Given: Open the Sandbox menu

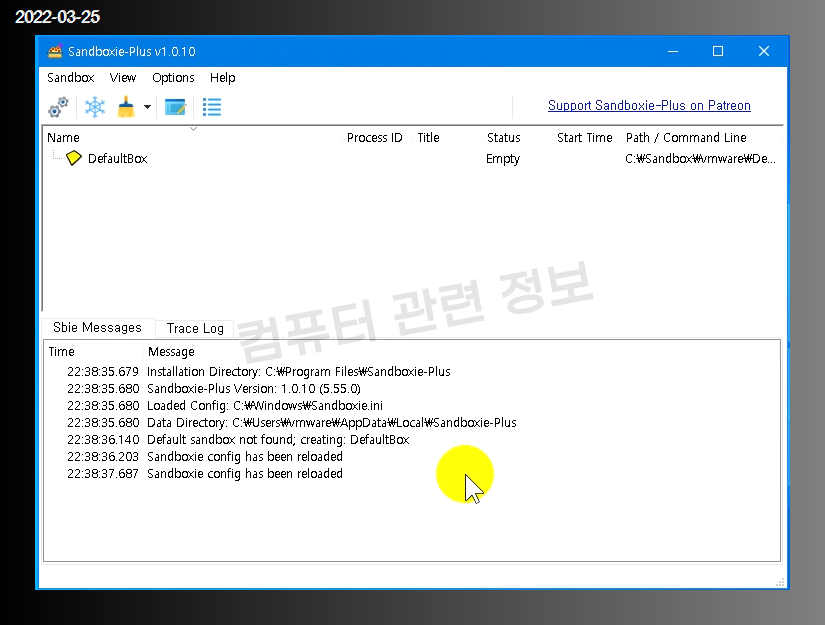Looking at the screenshot, I should [x=71, y=78].
